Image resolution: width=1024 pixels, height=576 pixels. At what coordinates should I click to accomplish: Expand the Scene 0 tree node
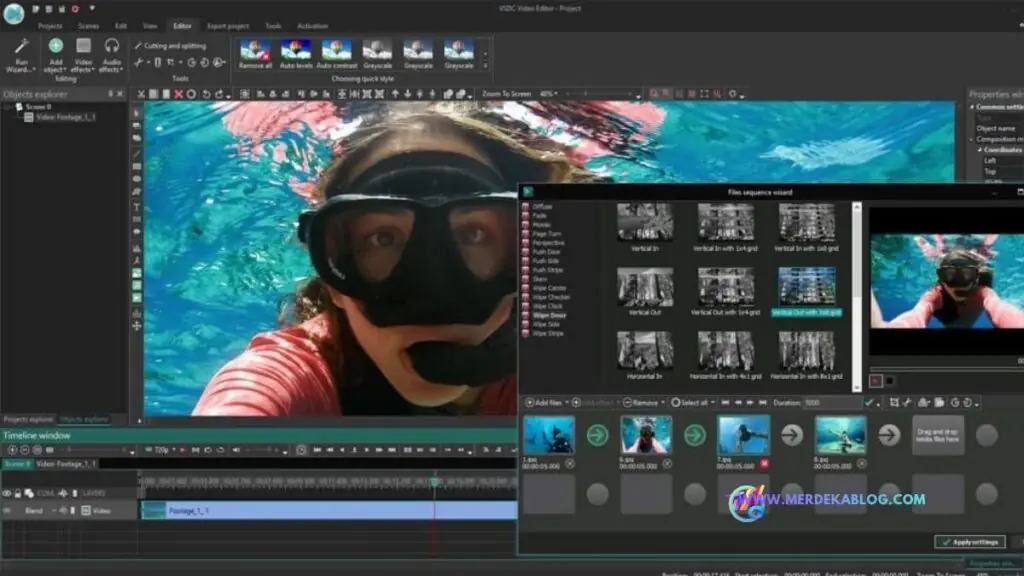(9, 106)
